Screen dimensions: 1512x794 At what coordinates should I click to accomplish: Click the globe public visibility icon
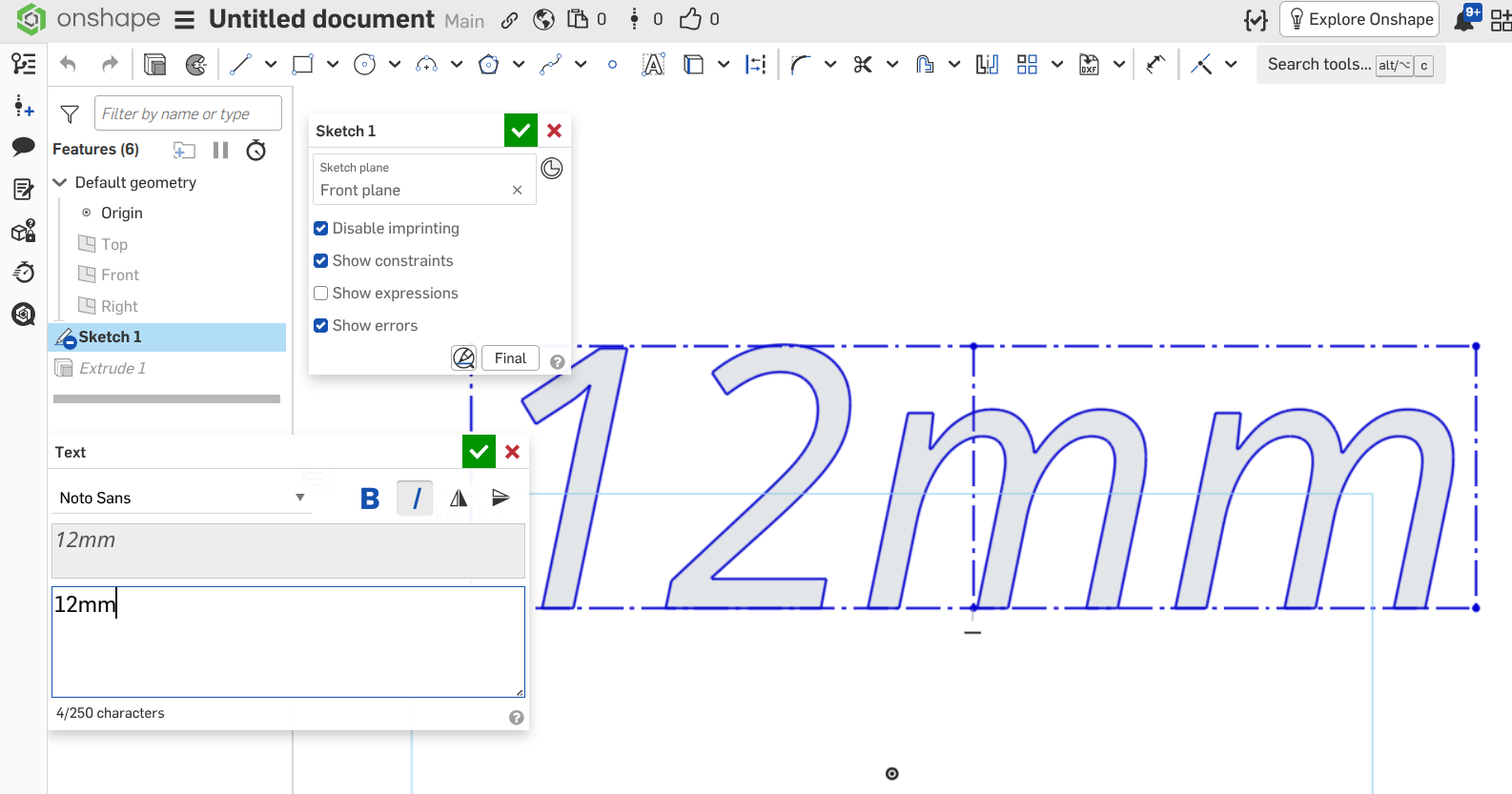[x=544, y=20]
